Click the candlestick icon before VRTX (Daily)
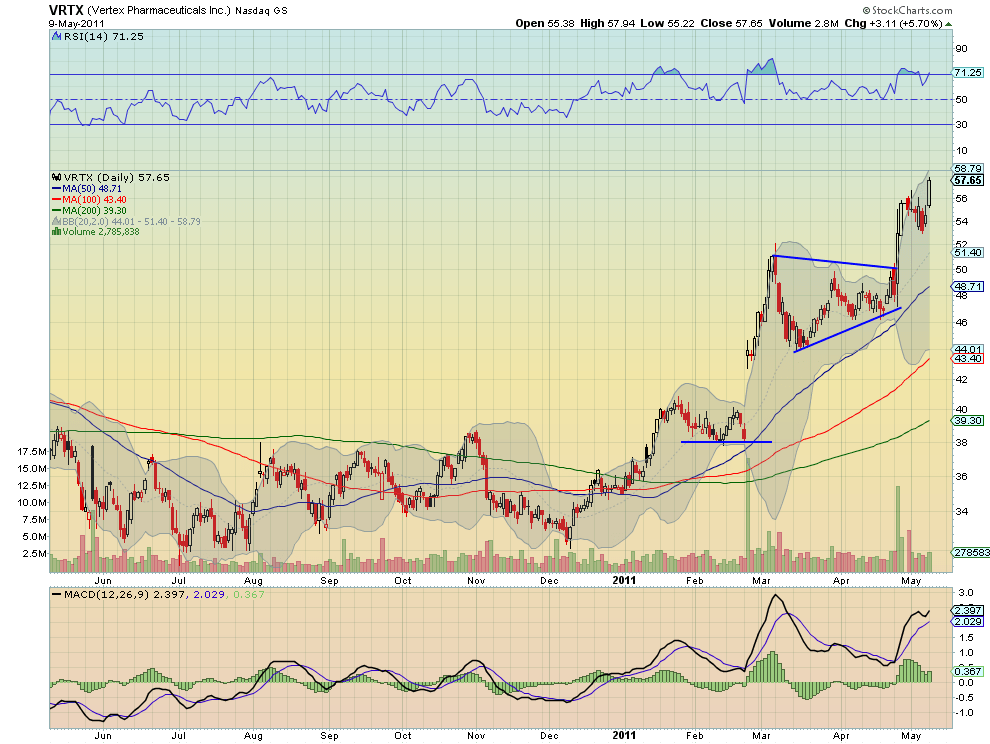Viewport: 990px width, 744px height. click(x=56, y=177)
